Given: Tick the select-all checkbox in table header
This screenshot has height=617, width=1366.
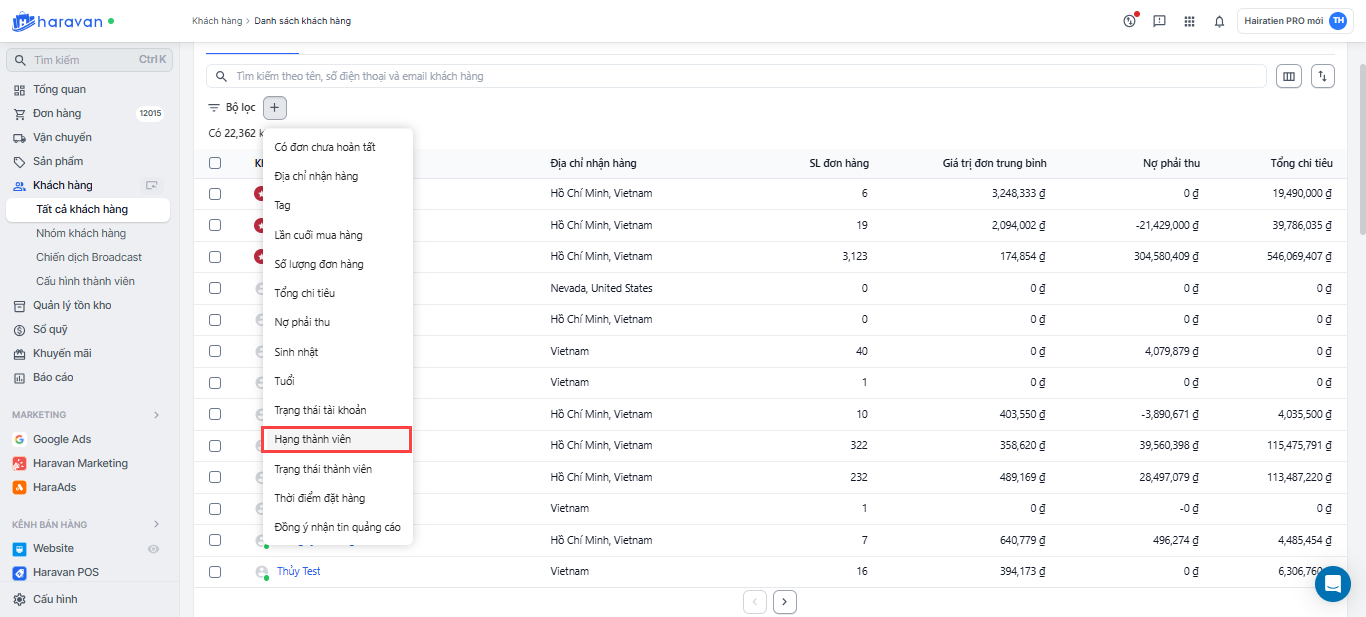Looking at the screenshot, I should click(x=215, y=163).
